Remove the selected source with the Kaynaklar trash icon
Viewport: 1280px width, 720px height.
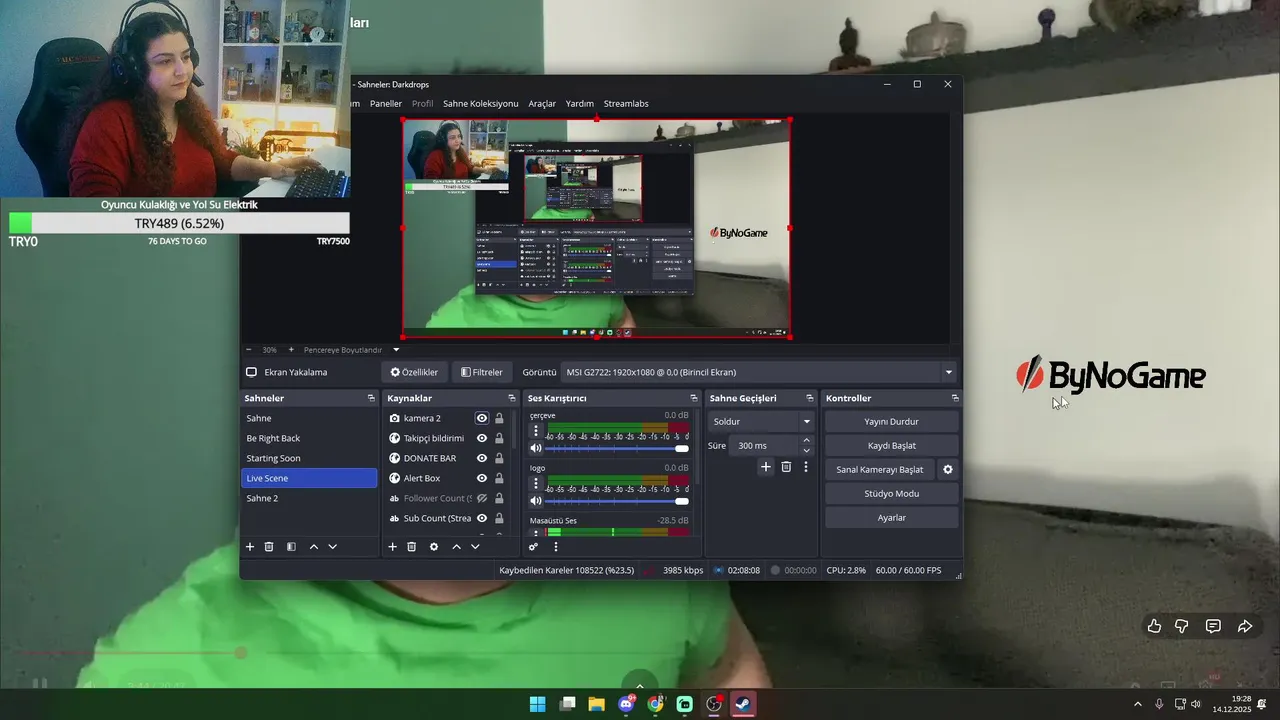pos(411,547)
